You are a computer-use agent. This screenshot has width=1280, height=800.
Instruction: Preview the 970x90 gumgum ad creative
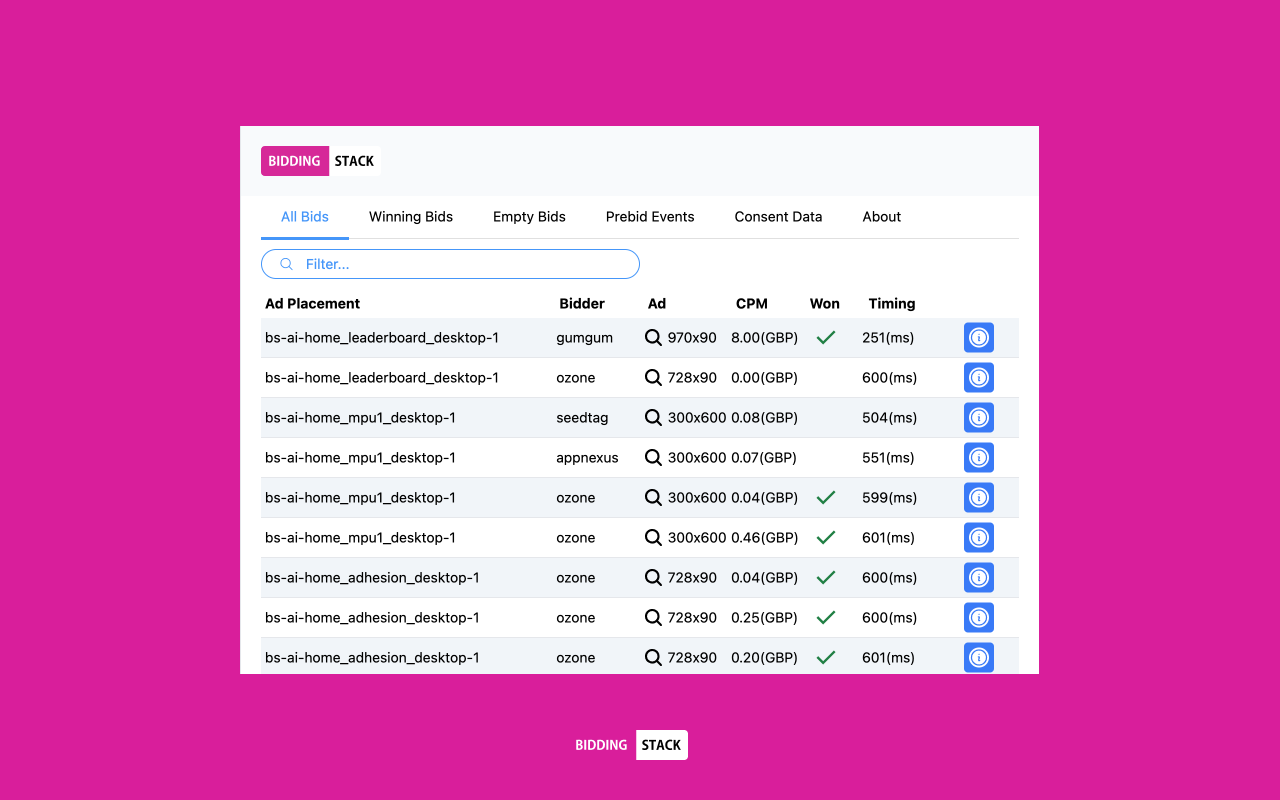[x=654, y=337]
